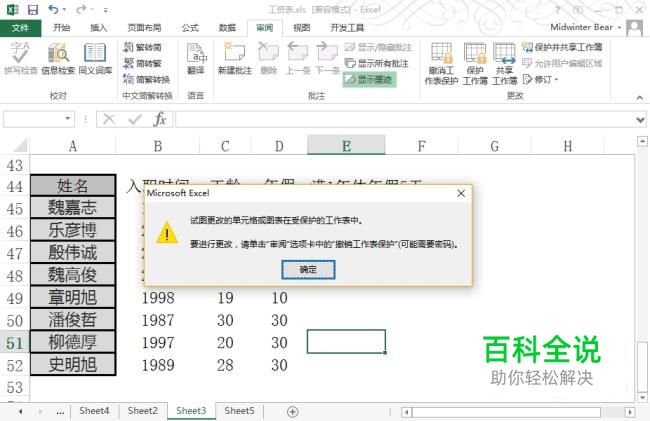Switch to the 开发工具 ribbon tab
Screen dimensions: 650x421
pos(347,28)
